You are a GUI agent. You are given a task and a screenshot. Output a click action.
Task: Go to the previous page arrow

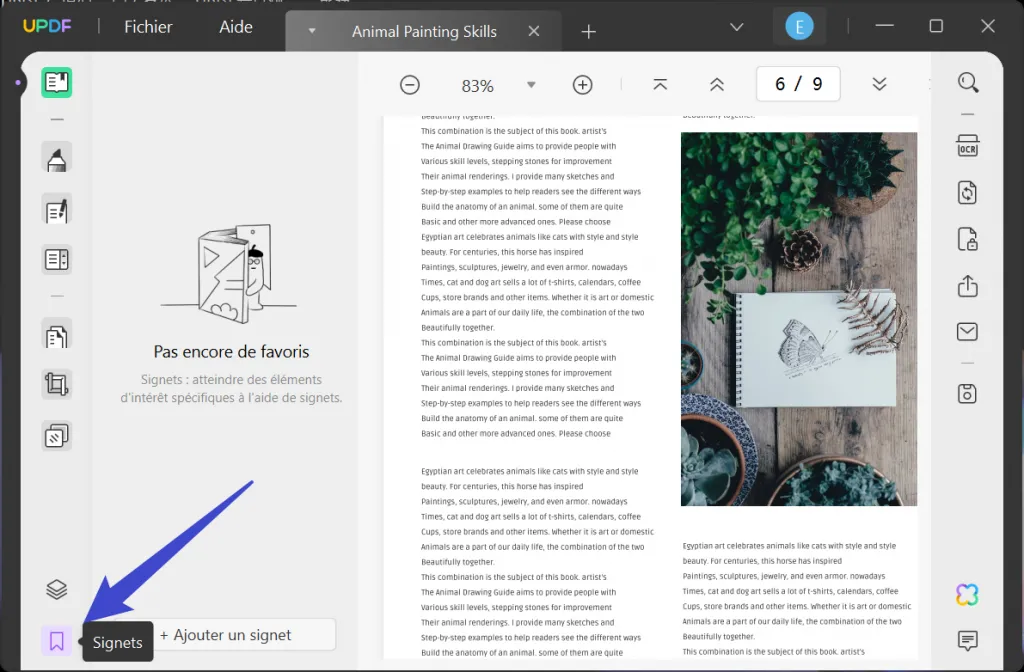point(717,84)
